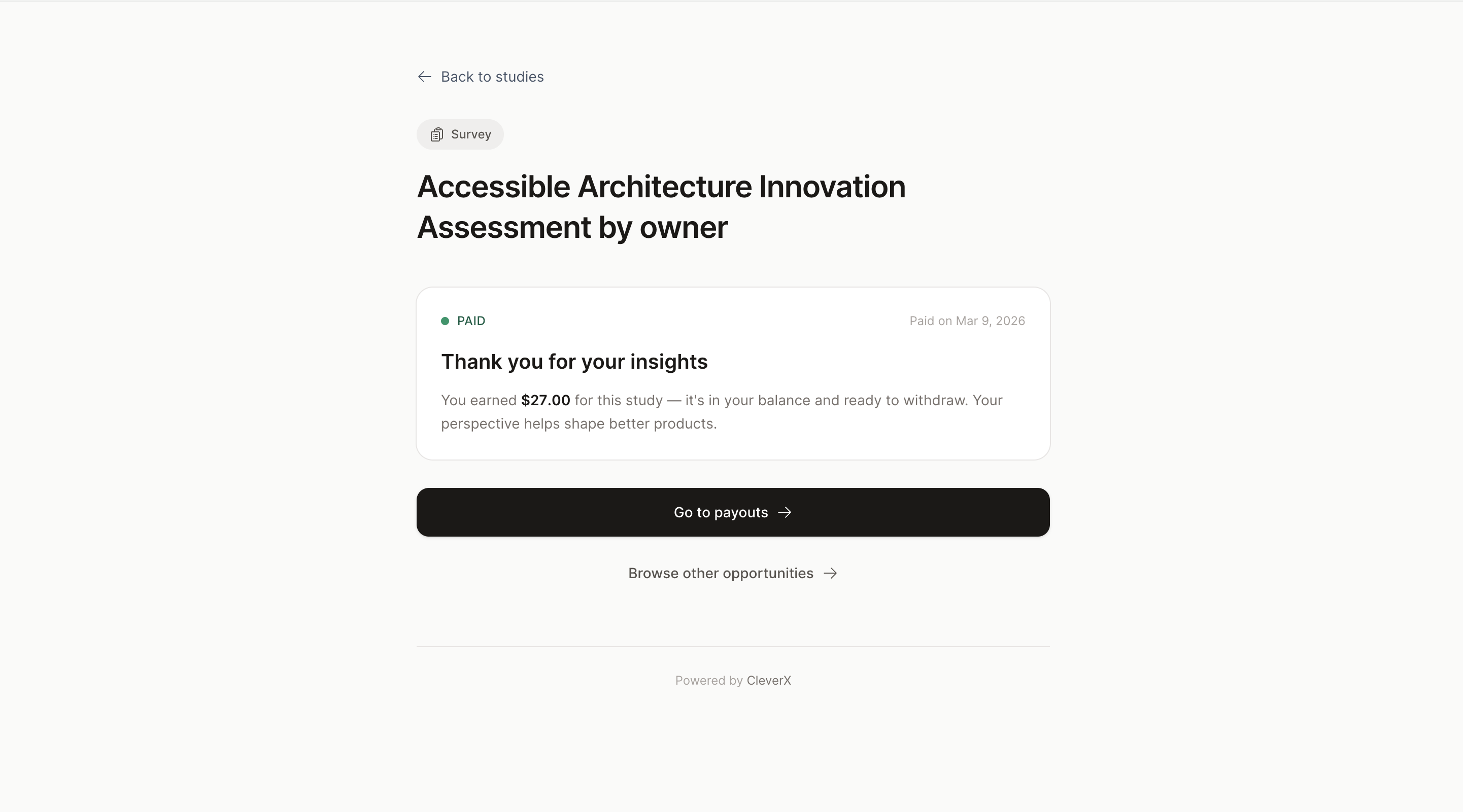1463x812 pixels.
Task: Click 'Thank you for your insights' heading
Action: [x=573, y=362]
